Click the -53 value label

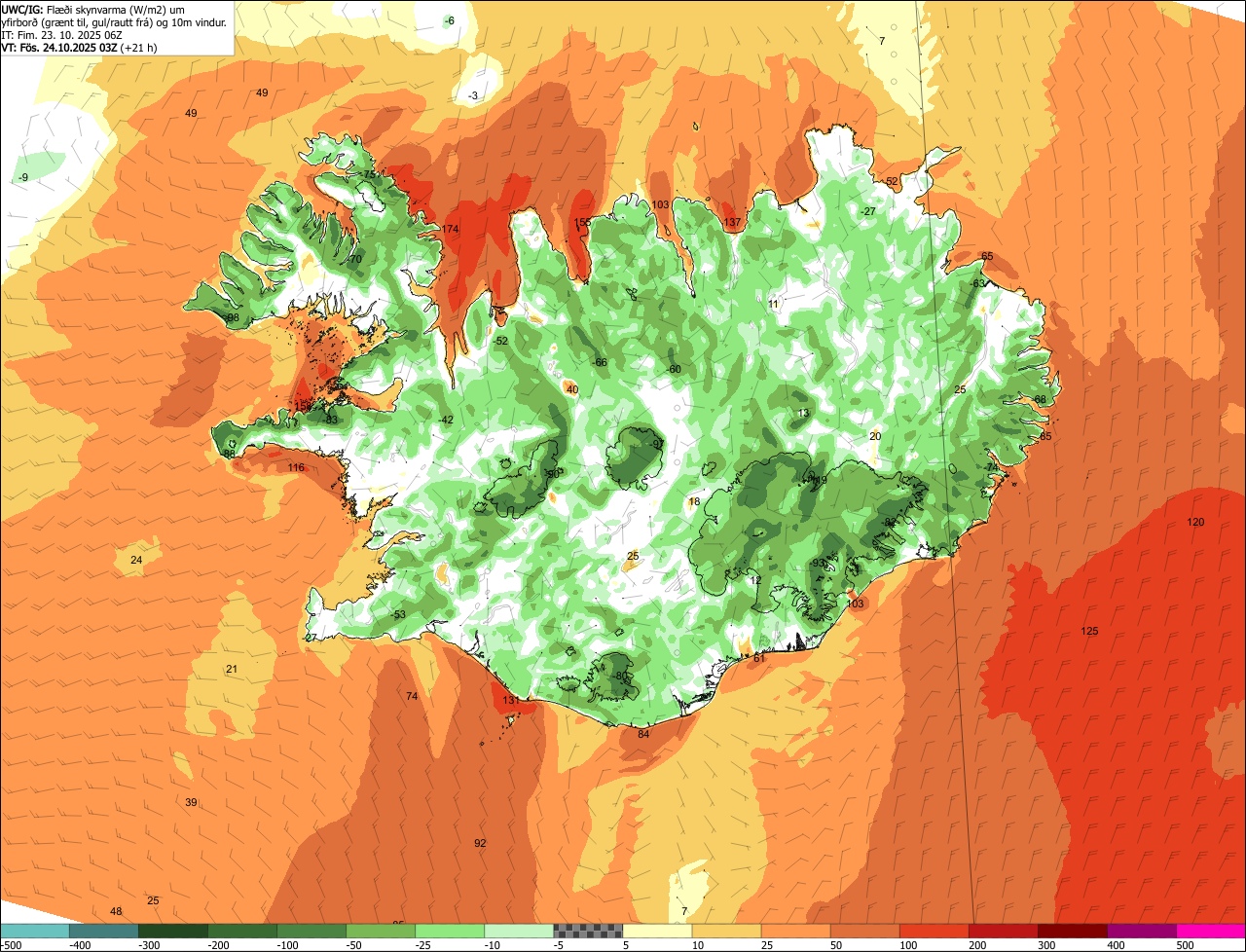click(x=397, y=614)
